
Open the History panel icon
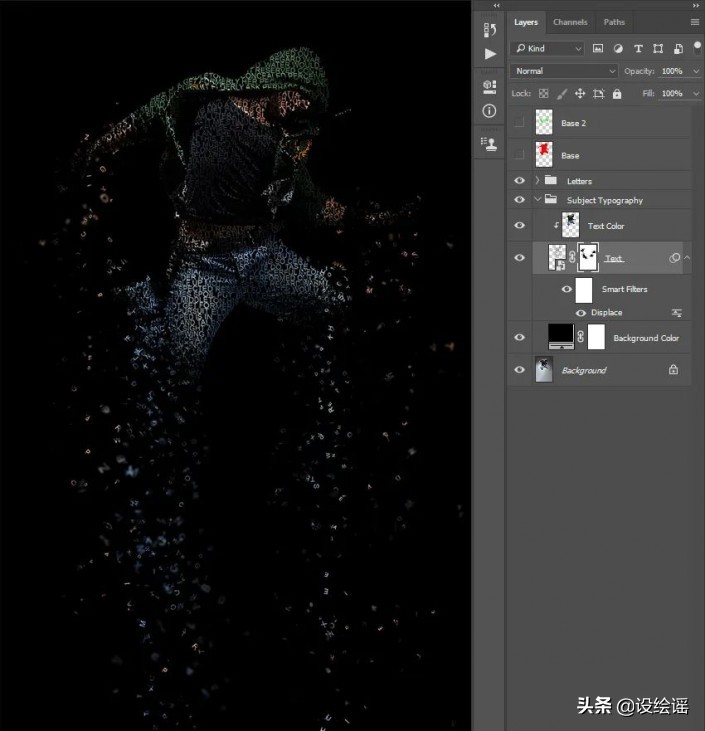[x=490, y=30]
